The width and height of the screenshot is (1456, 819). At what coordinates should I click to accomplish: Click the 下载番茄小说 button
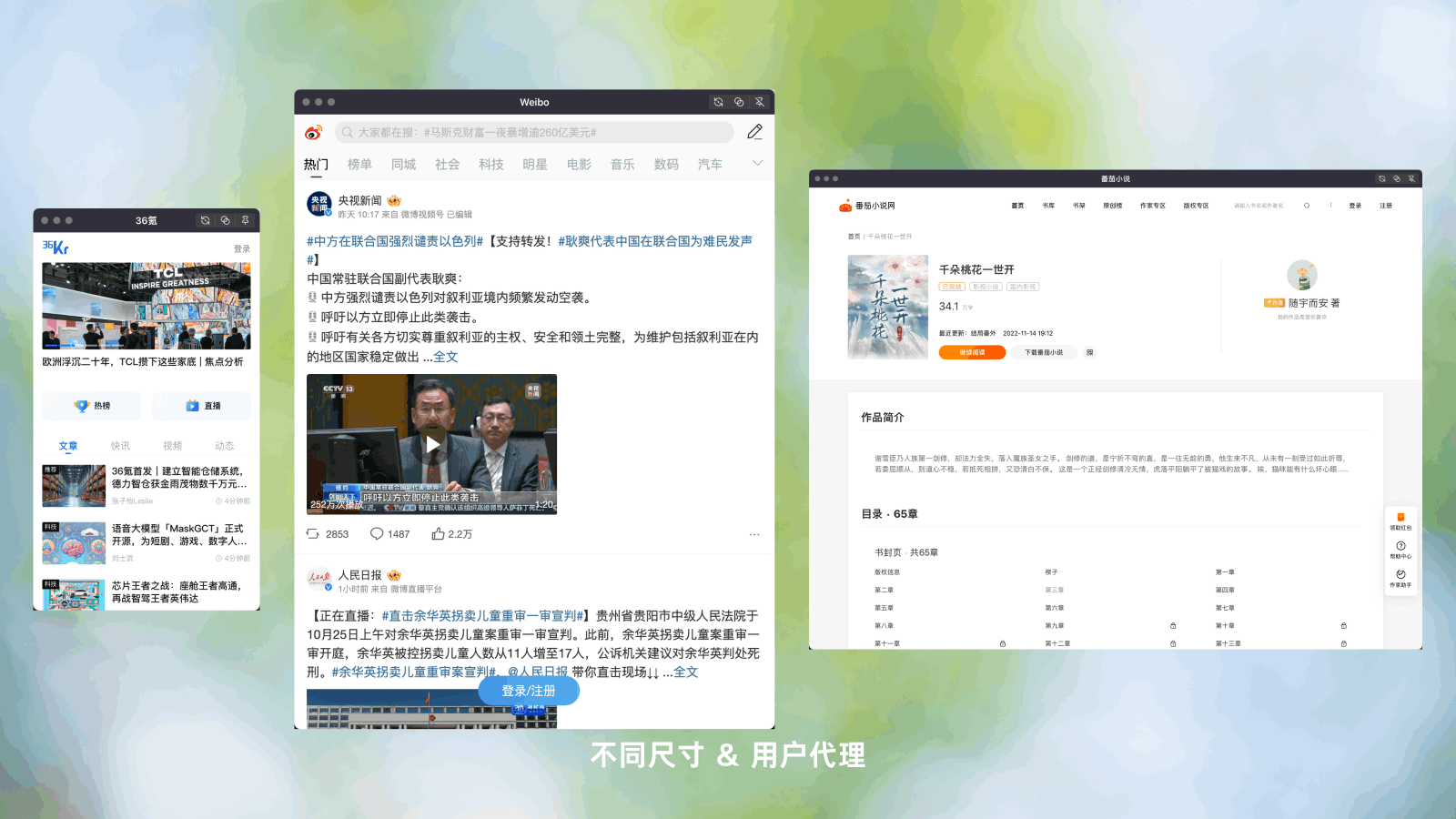pyautogui.click(x=1043, y=352)
